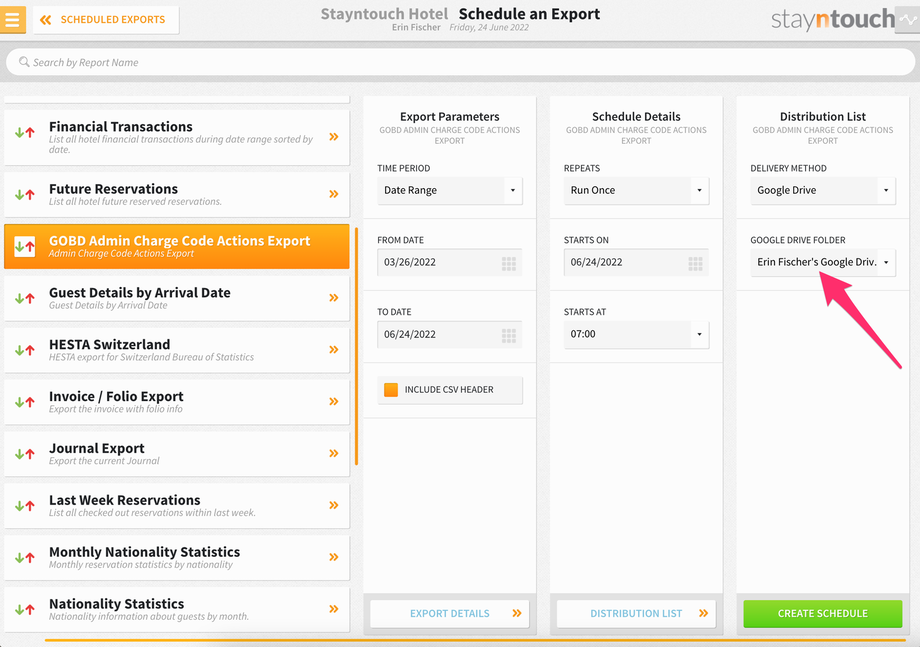Click Monthly Nationality Statistics arrows icon
The height and width of the screenshot is (647, 920).
coord(25,557)
